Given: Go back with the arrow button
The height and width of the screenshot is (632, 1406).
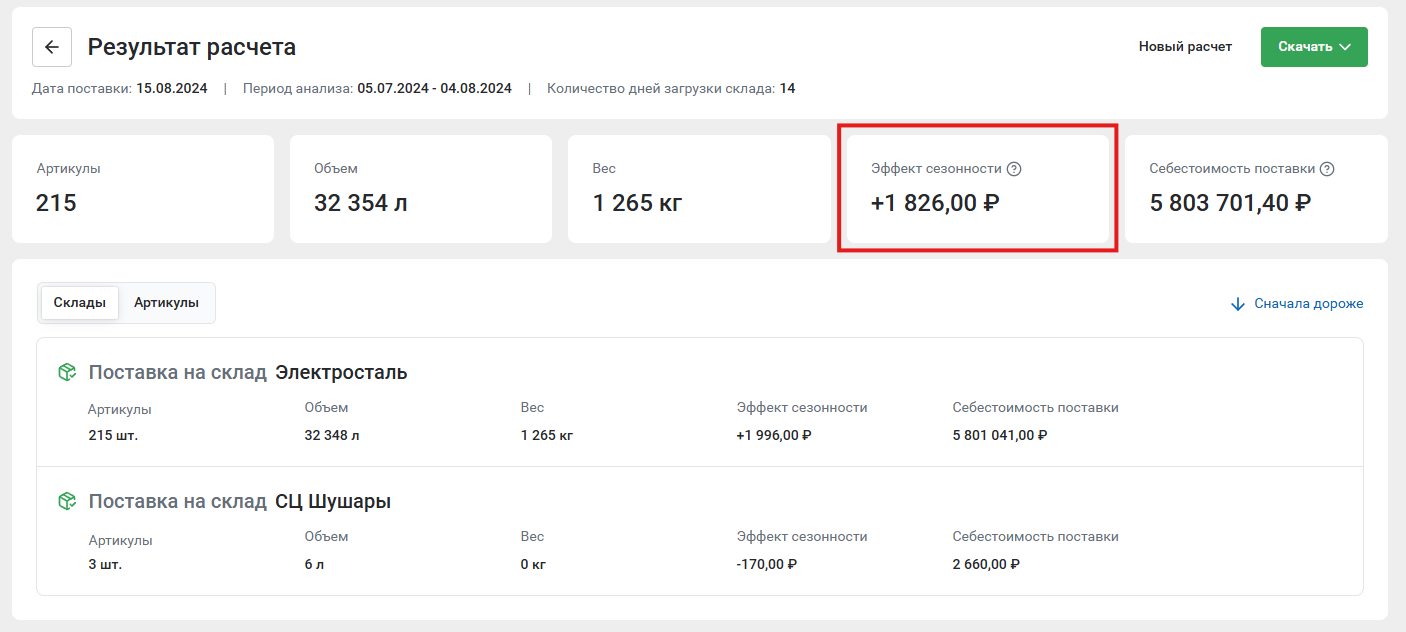Looking at the screenshot, I should click(52, 47).
